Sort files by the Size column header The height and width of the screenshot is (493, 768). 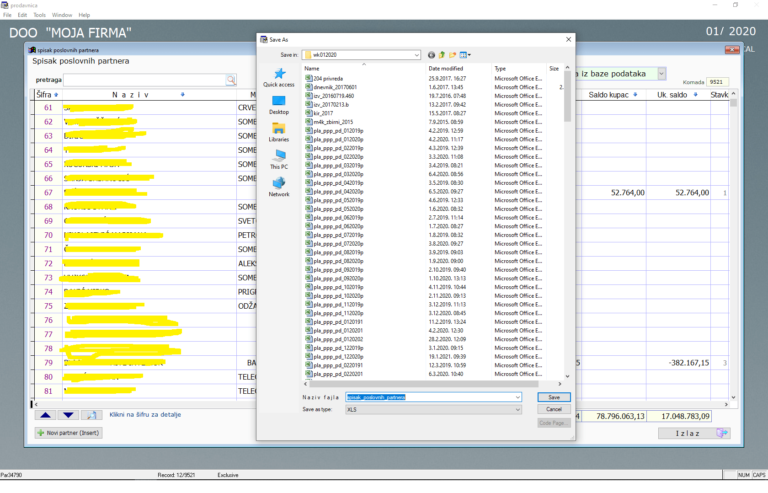(554, 69)
